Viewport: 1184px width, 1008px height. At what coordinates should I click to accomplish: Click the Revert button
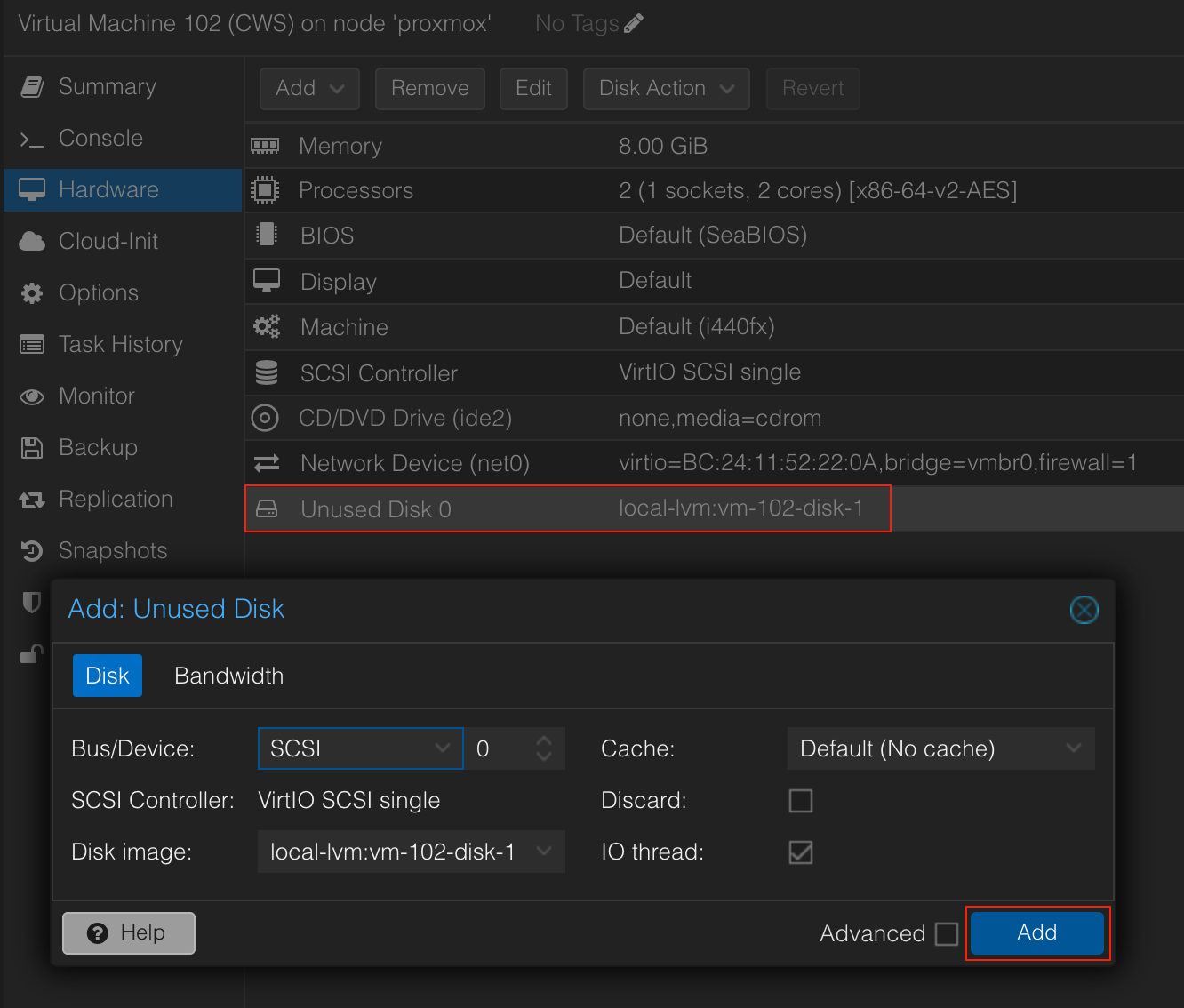click(x=813, y=88)
